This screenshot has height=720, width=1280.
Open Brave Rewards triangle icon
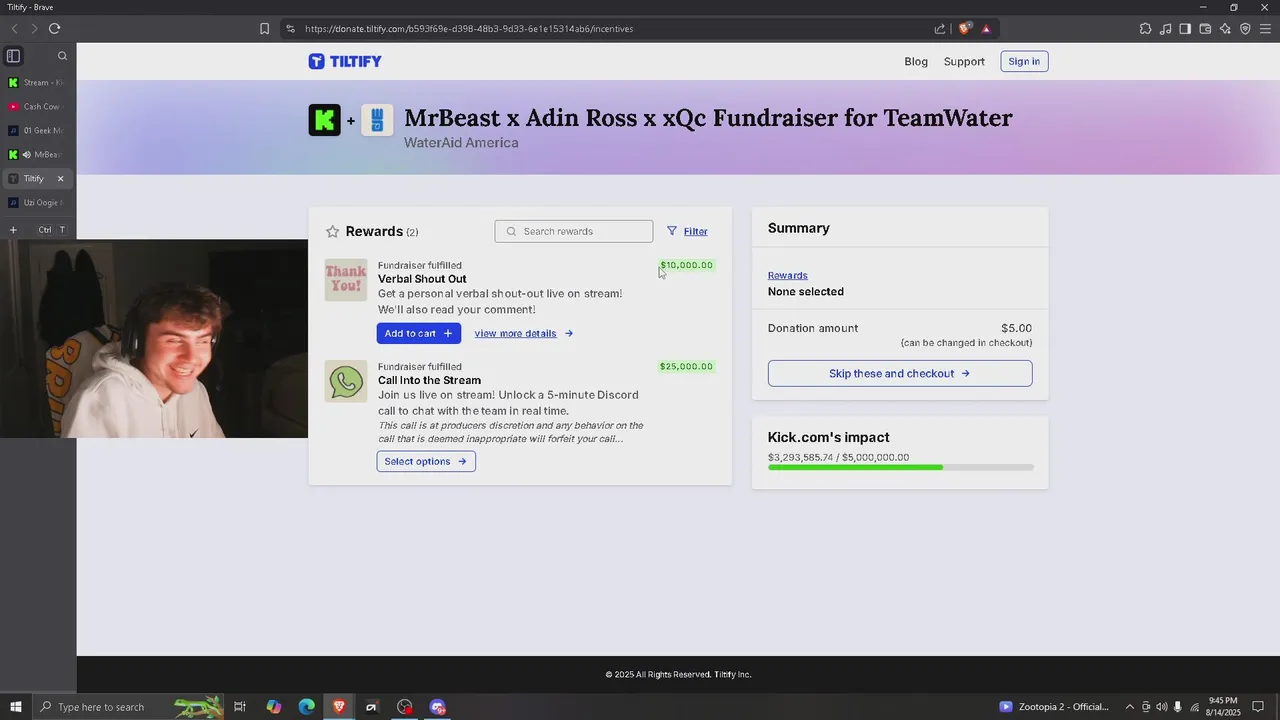(986, 29)
